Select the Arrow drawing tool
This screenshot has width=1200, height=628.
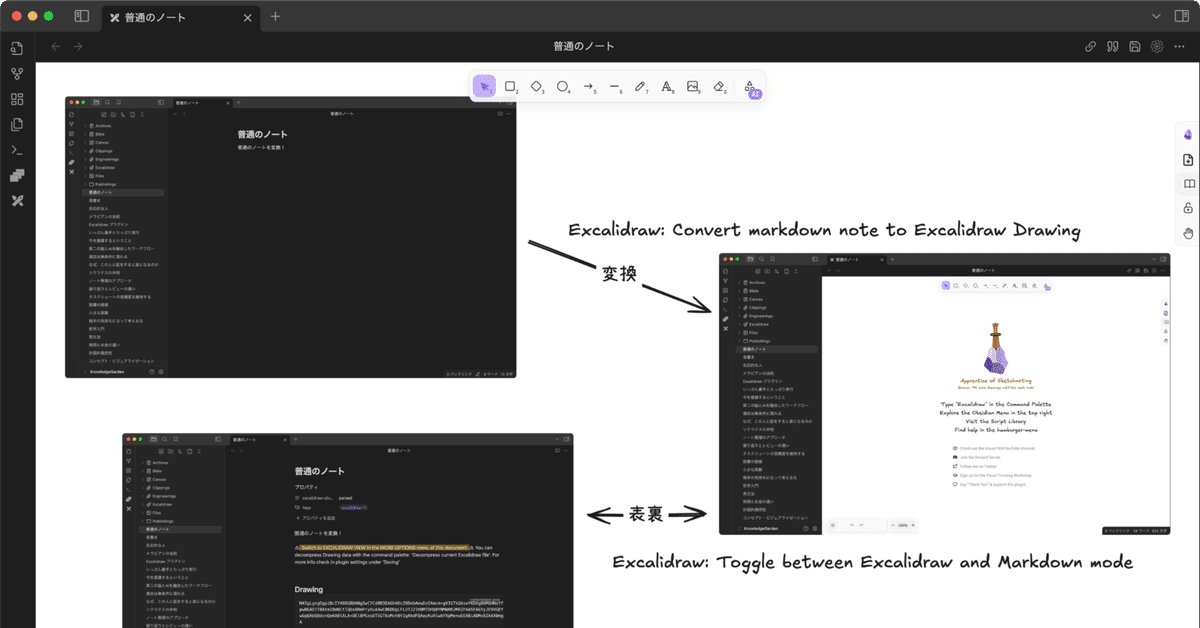[589, 87]
